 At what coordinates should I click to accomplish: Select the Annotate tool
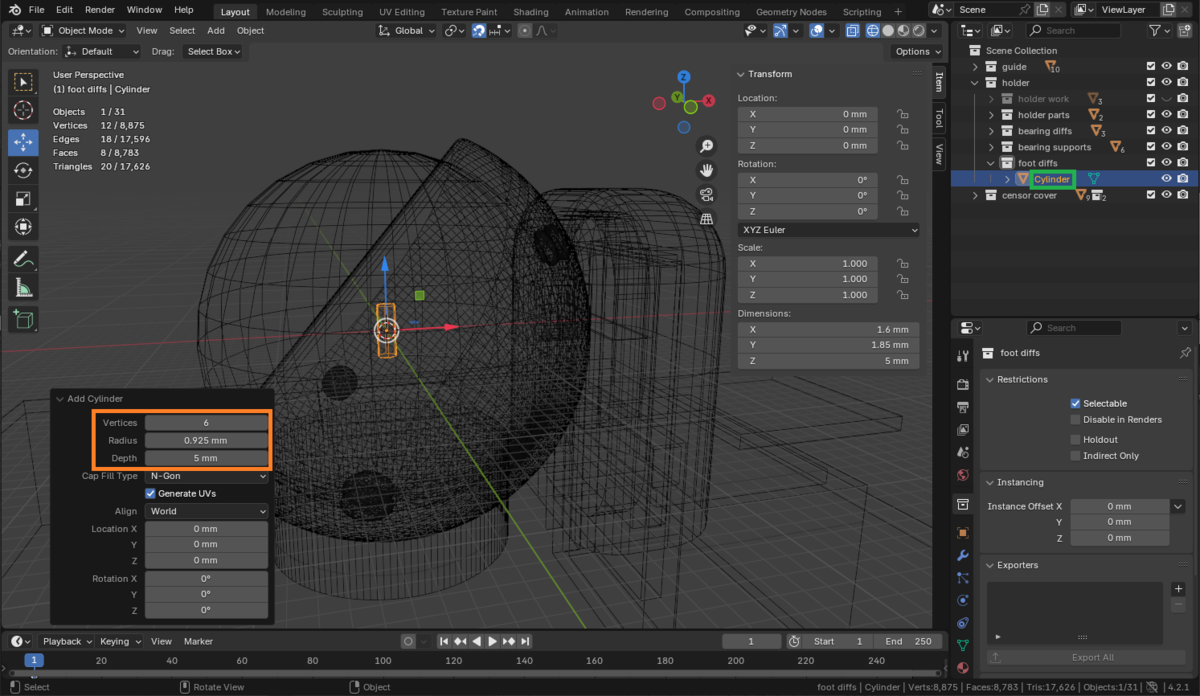24,259
